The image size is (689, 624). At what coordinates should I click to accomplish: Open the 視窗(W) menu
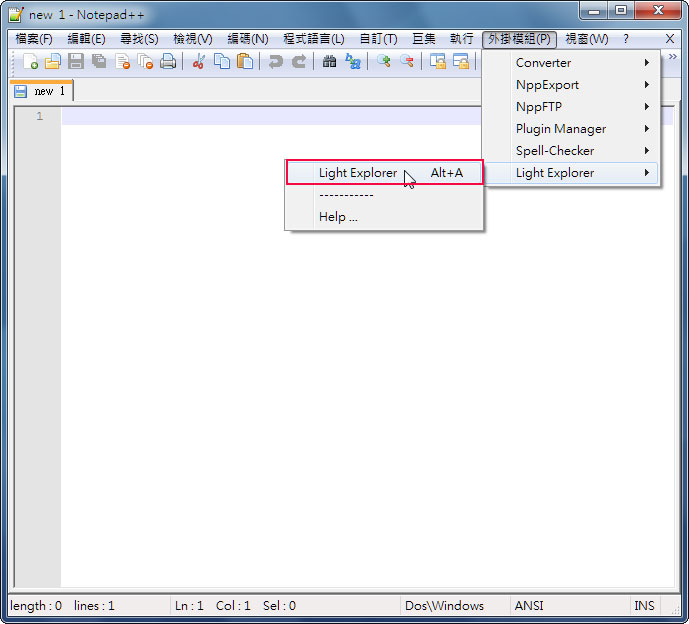pyautogui.click(x=587, y=39)
